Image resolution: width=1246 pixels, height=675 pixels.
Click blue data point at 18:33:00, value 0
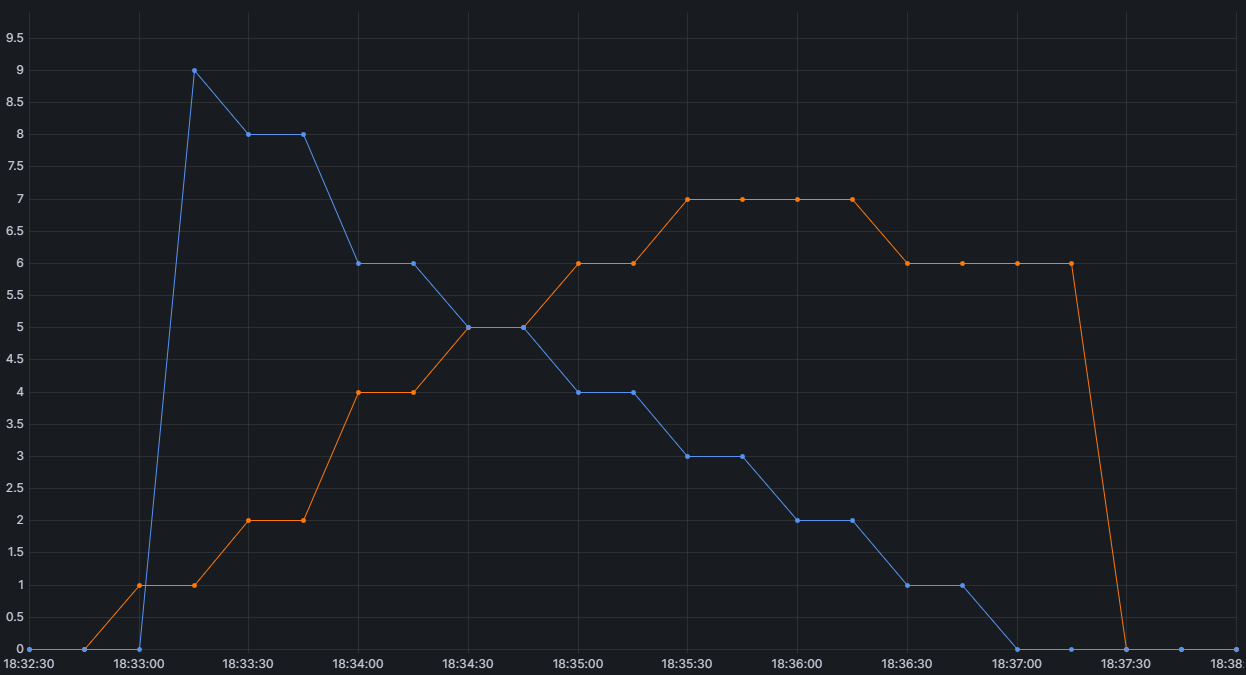click(139, 649)
